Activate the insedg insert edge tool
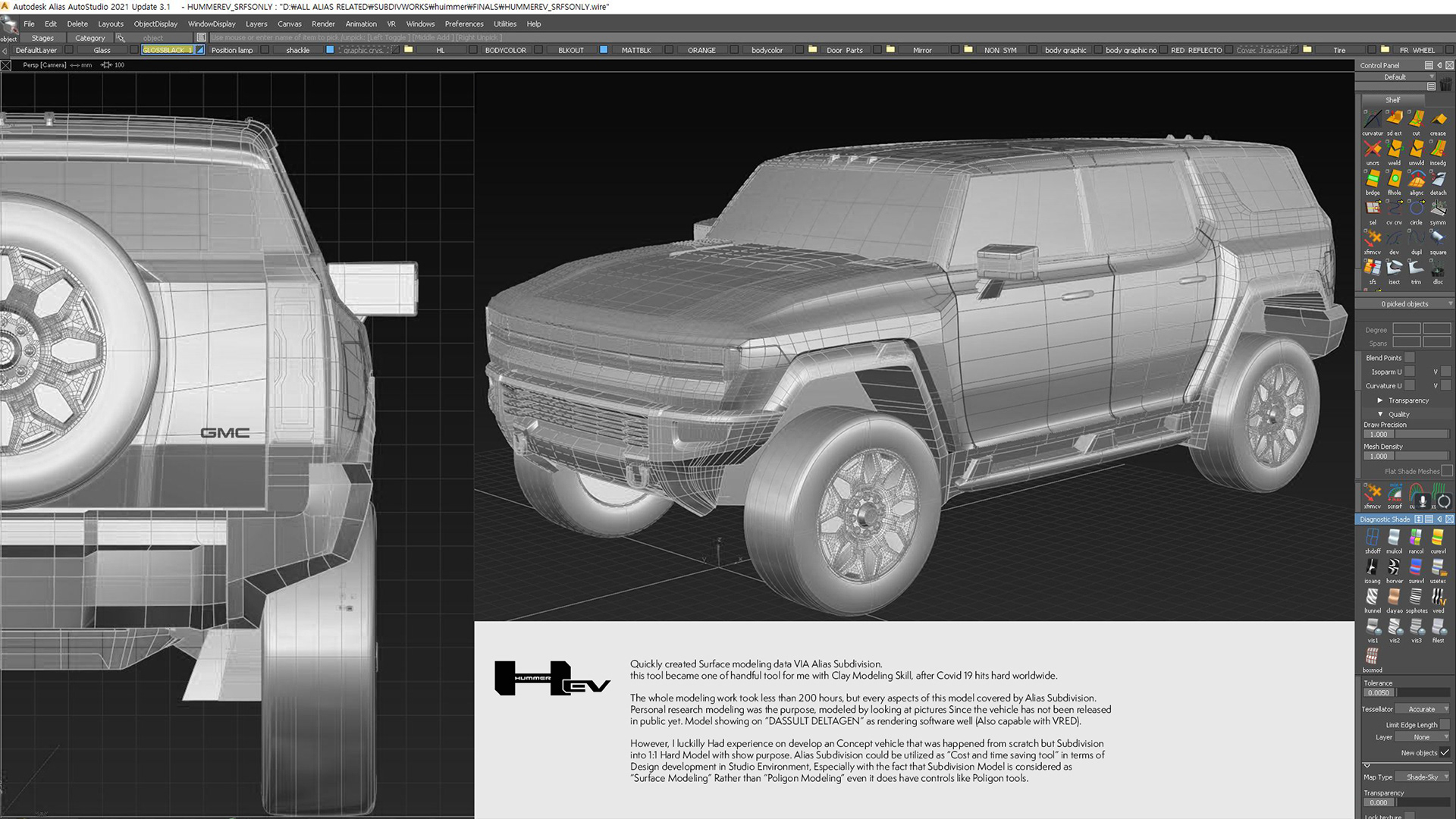This screenshot has width=1456, height=819. 1439,149
